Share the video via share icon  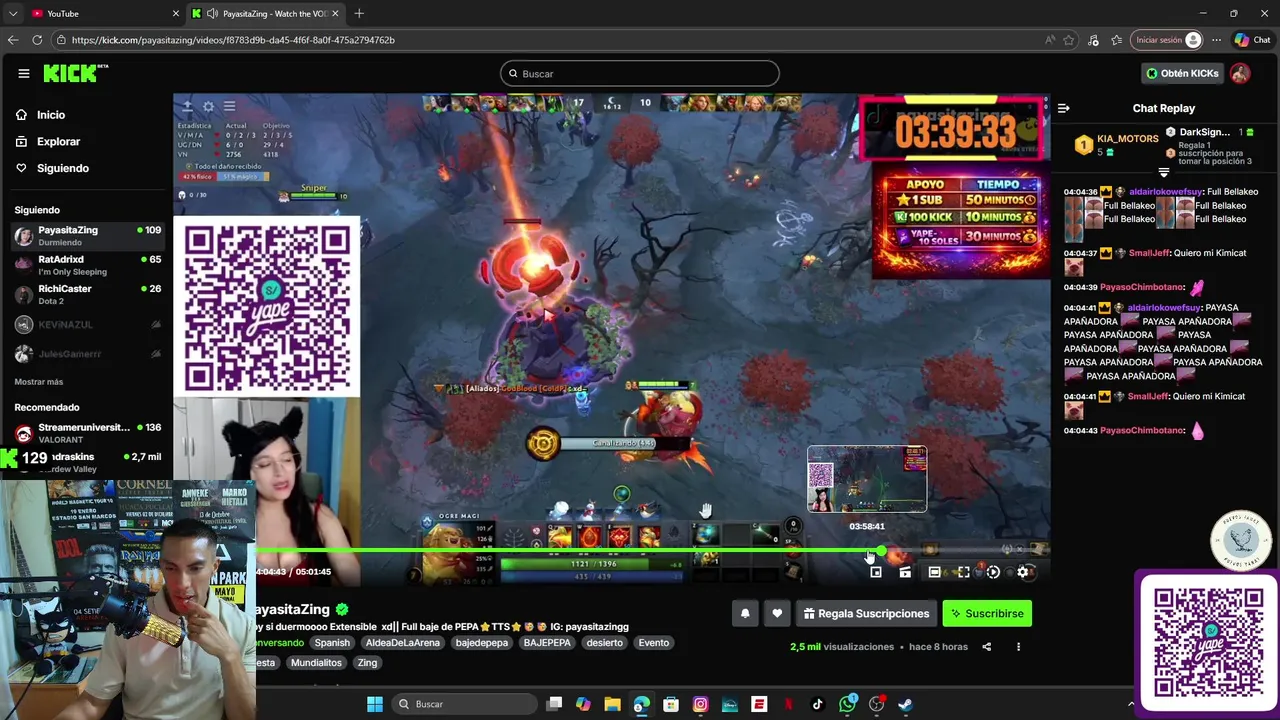[x=986, y=647]
